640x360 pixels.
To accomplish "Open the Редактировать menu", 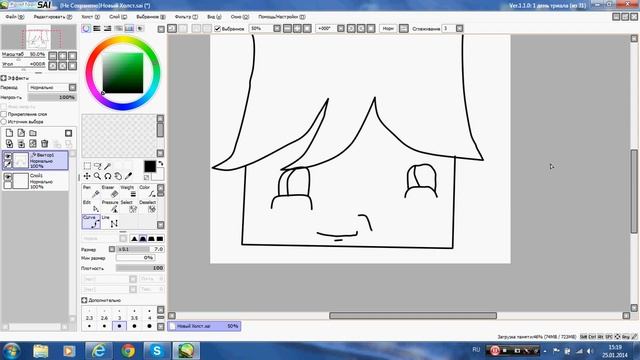I will click(x=53, y=17).
